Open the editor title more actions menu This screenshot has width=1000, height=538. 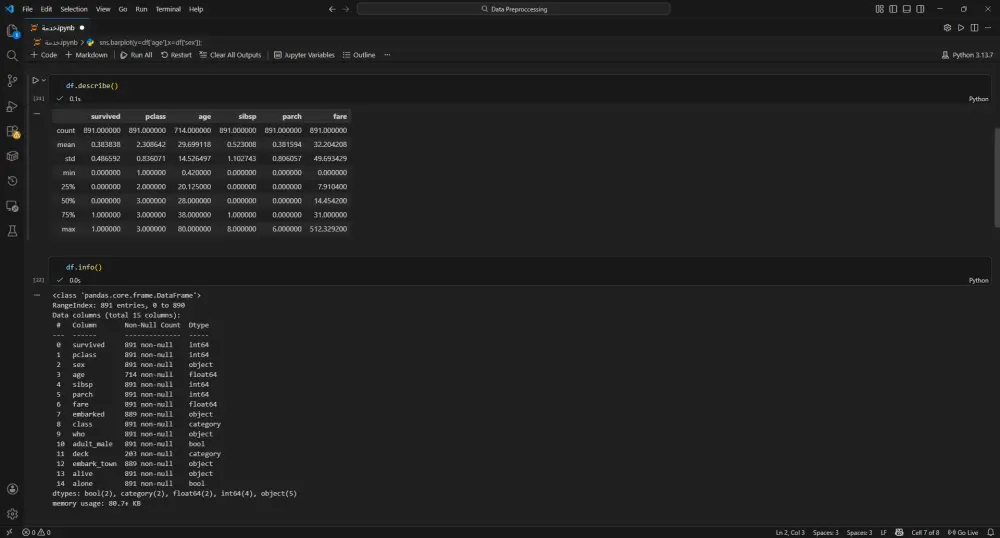point(988,28)
